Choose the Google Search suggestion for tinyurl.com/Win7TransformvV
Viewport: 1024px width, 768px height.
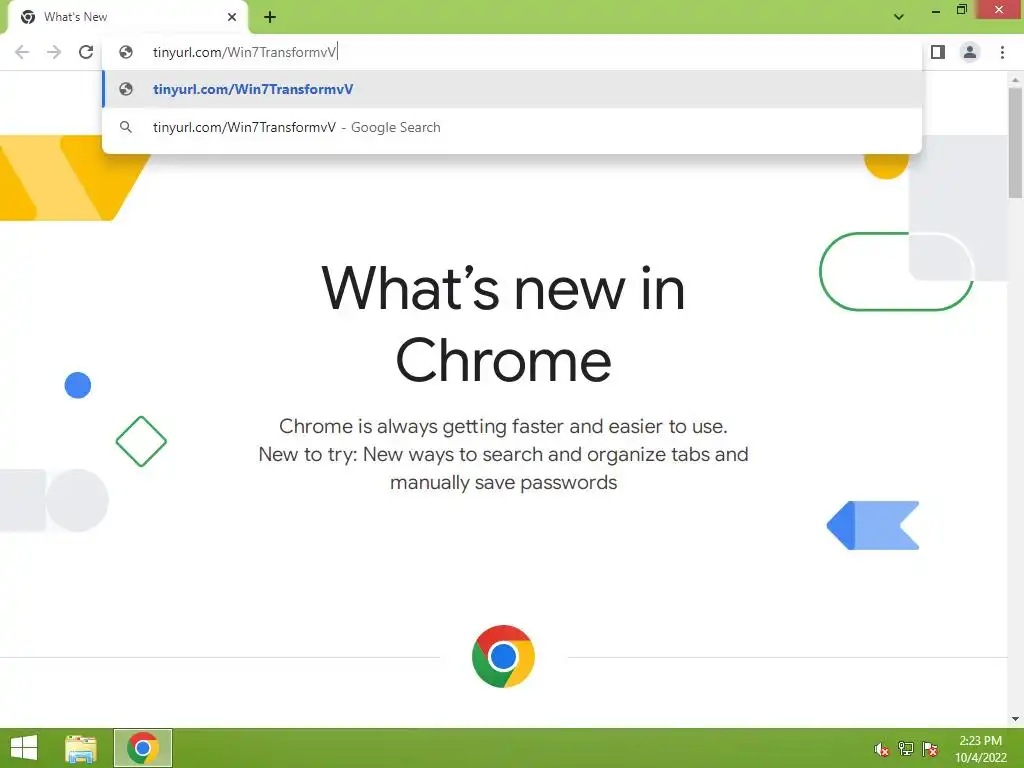tap(512, 127)
